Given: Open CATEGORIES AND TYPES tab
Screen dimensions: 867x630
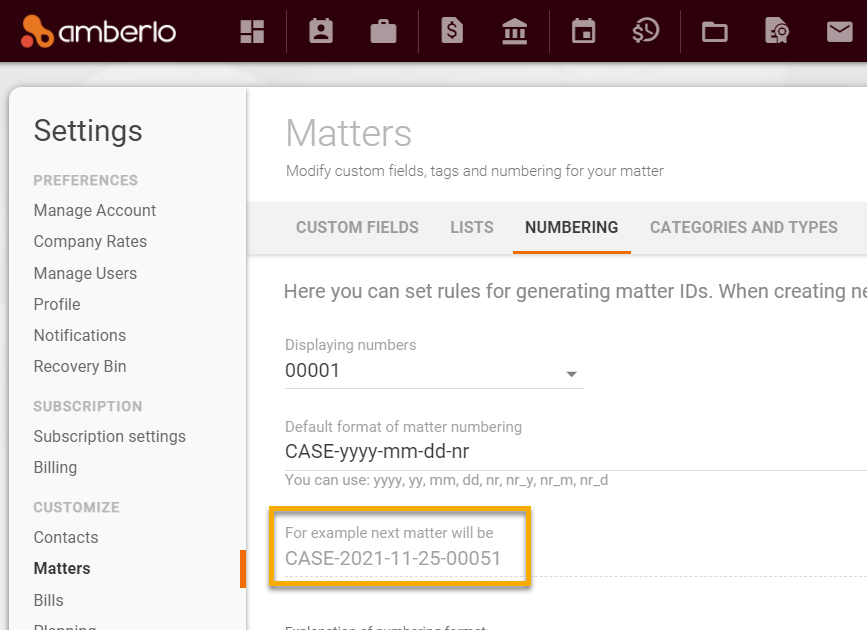Looking at the screenshot, I should coord(743,227).
